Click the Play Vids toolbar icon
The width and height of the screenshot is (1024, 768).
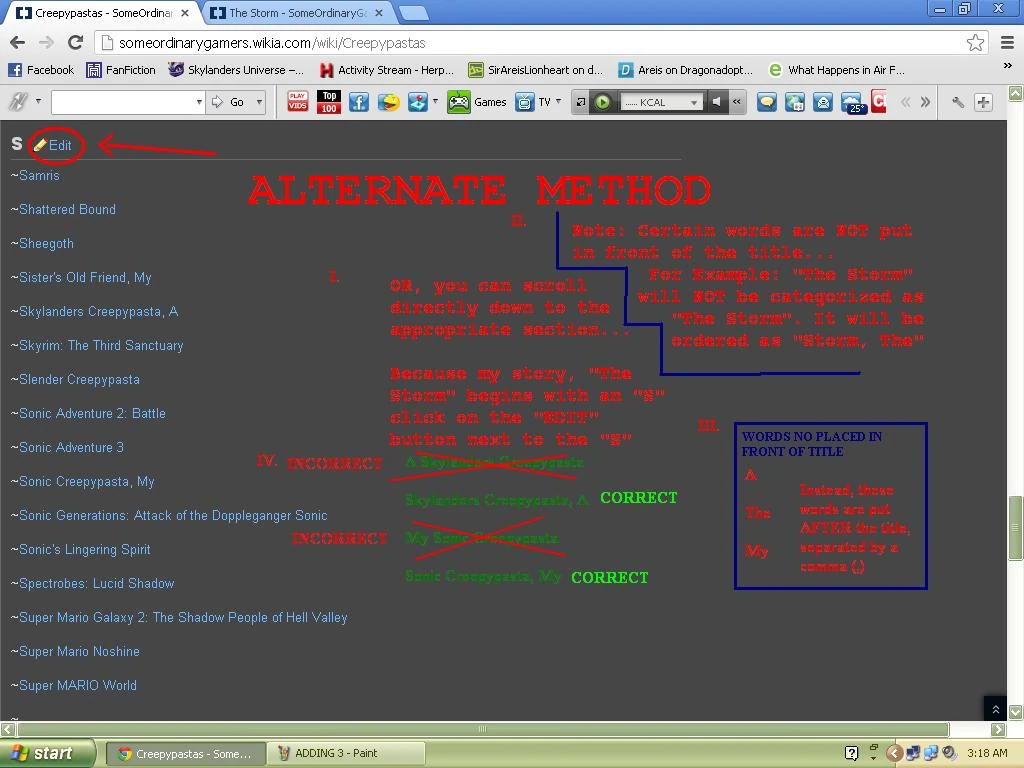coord(298,101)
